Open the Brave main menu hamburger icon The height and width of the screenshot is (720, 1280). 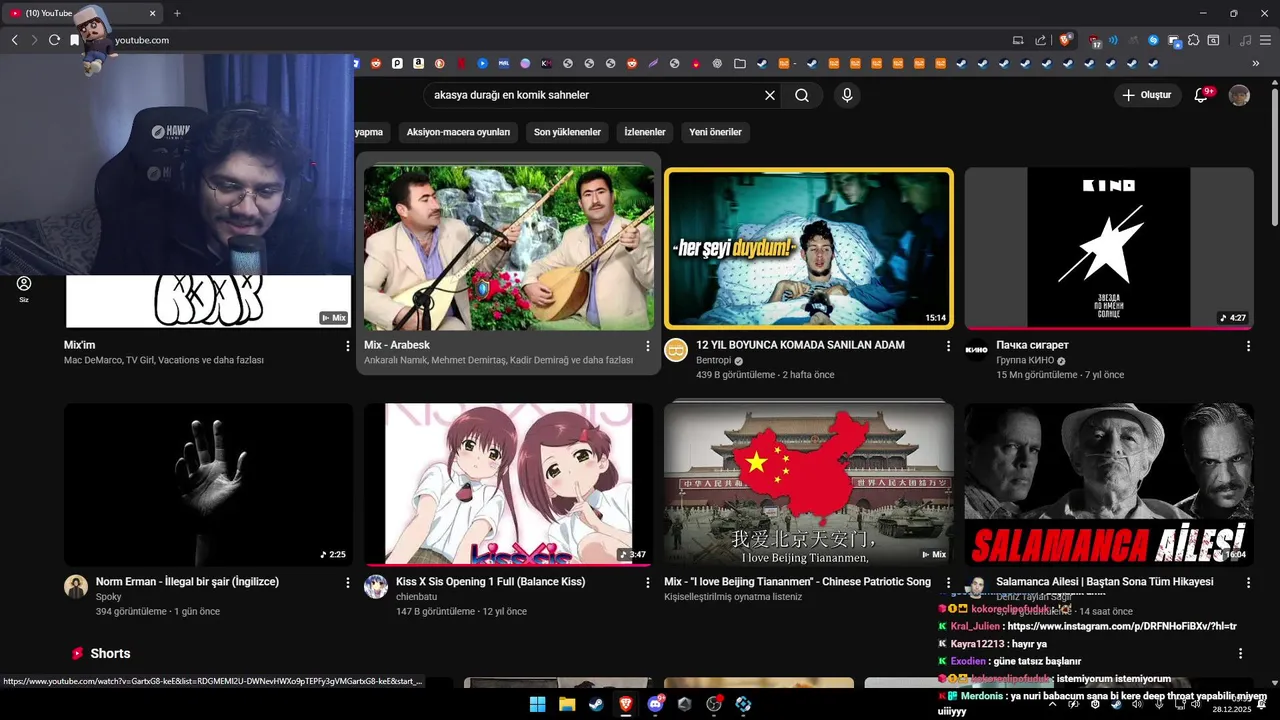coord(1266,40)
